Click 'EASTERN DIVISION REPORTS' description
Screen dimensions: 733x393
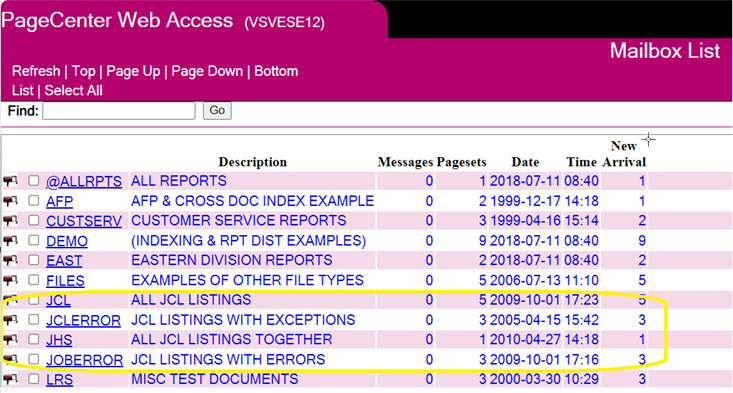click(231, 260)
